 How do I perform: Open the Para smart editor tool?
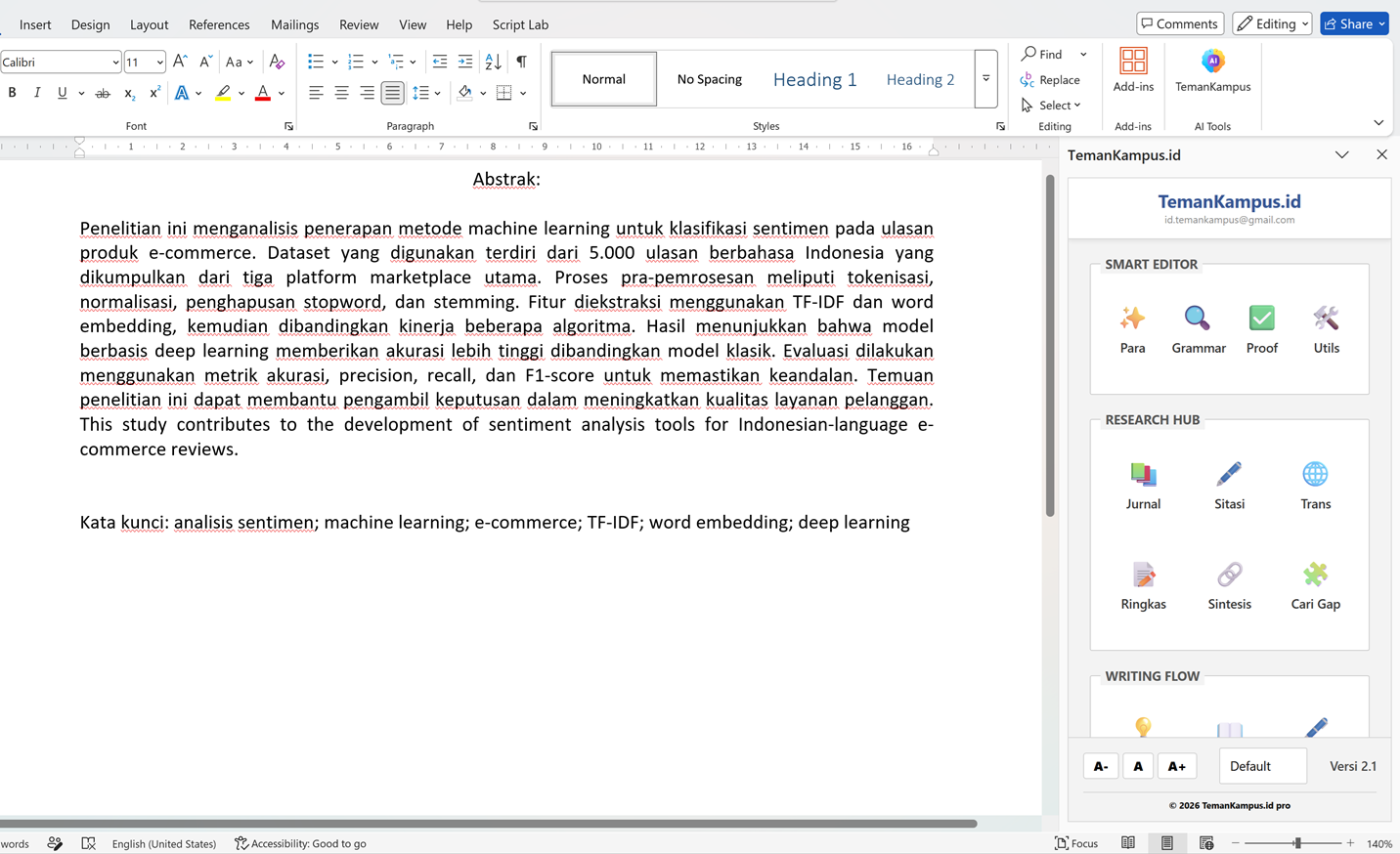pos(1132,329)
